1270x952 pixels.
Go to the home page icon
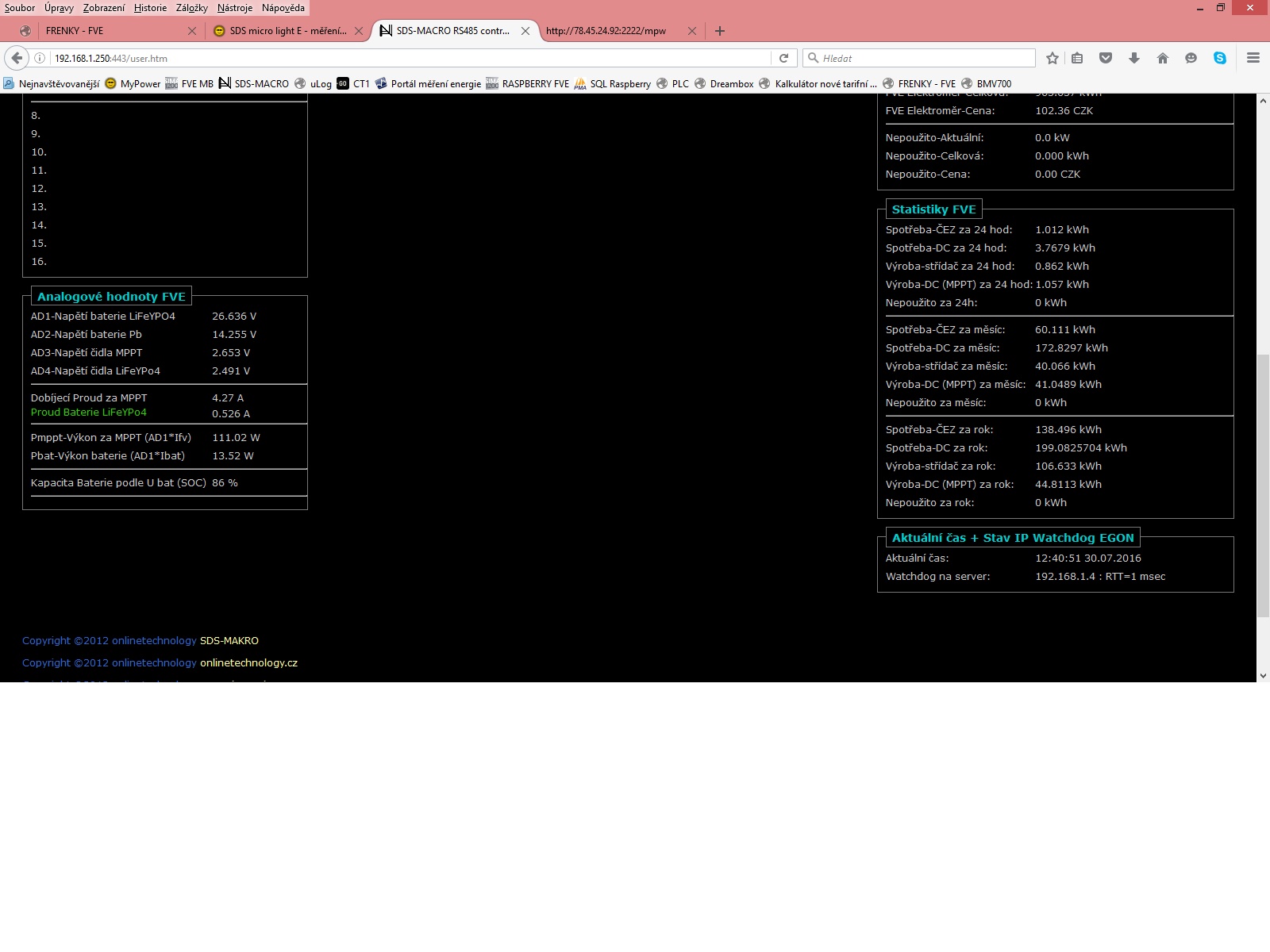[1163, 58]
